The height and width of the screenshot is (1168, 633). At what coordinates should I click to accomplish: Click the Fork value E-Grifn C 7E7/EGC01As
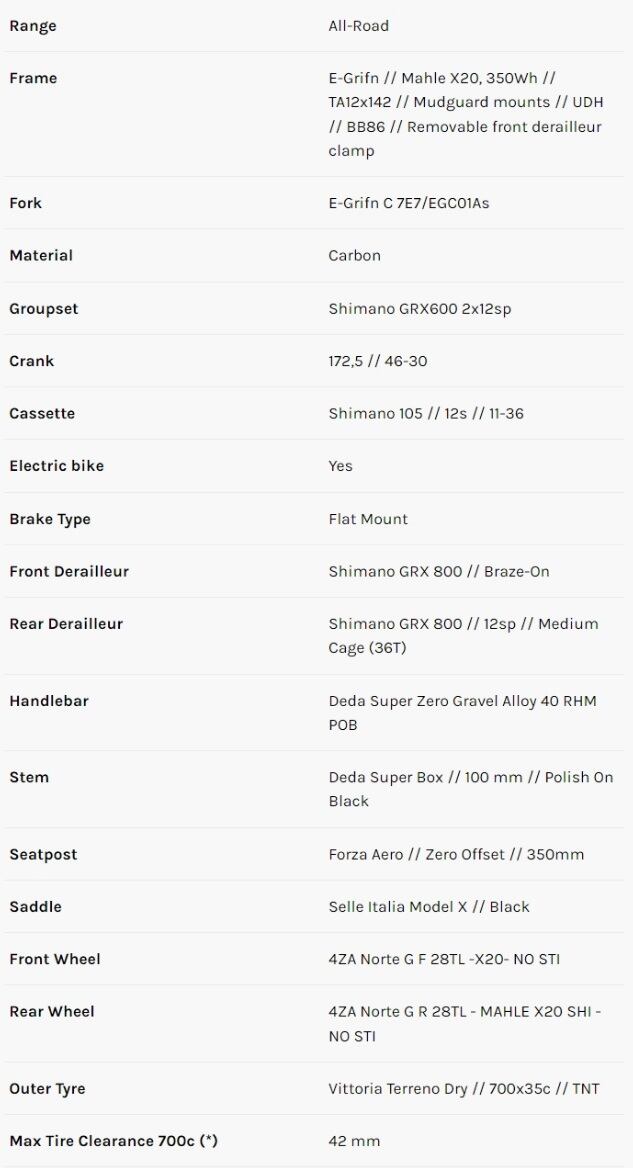click(408, 203)
